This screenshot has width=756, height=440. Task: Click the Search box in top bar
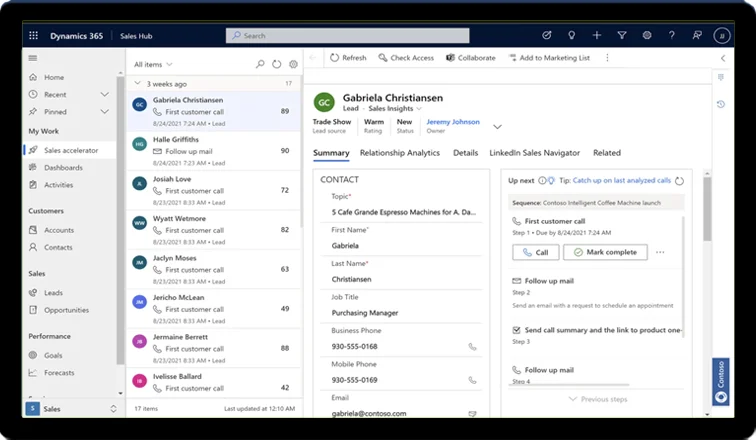click(348, 36)
